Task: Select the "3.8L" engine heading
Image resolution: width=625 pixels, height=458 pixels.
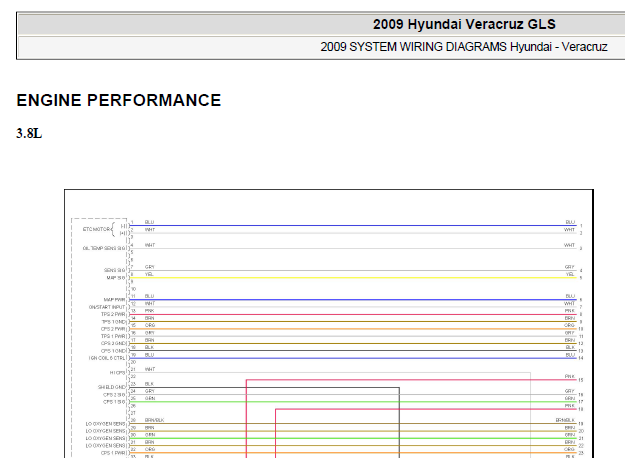Action: (x=29, y=133)
